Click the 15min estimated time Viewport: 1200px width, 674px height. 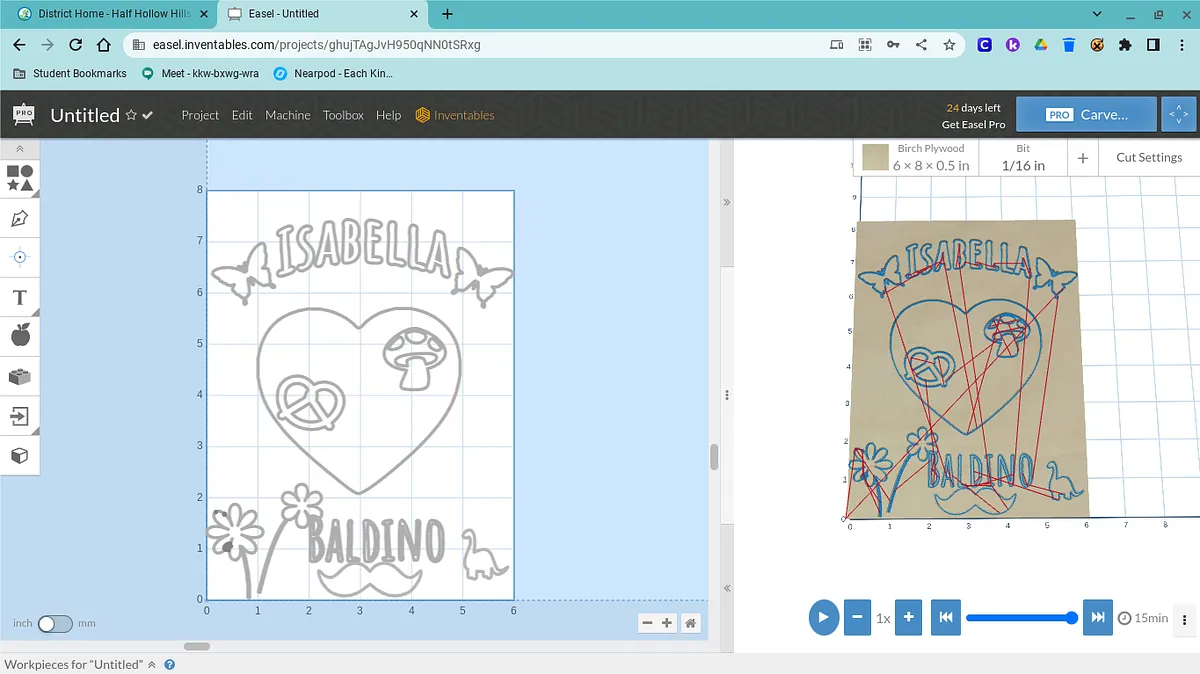1143,618
